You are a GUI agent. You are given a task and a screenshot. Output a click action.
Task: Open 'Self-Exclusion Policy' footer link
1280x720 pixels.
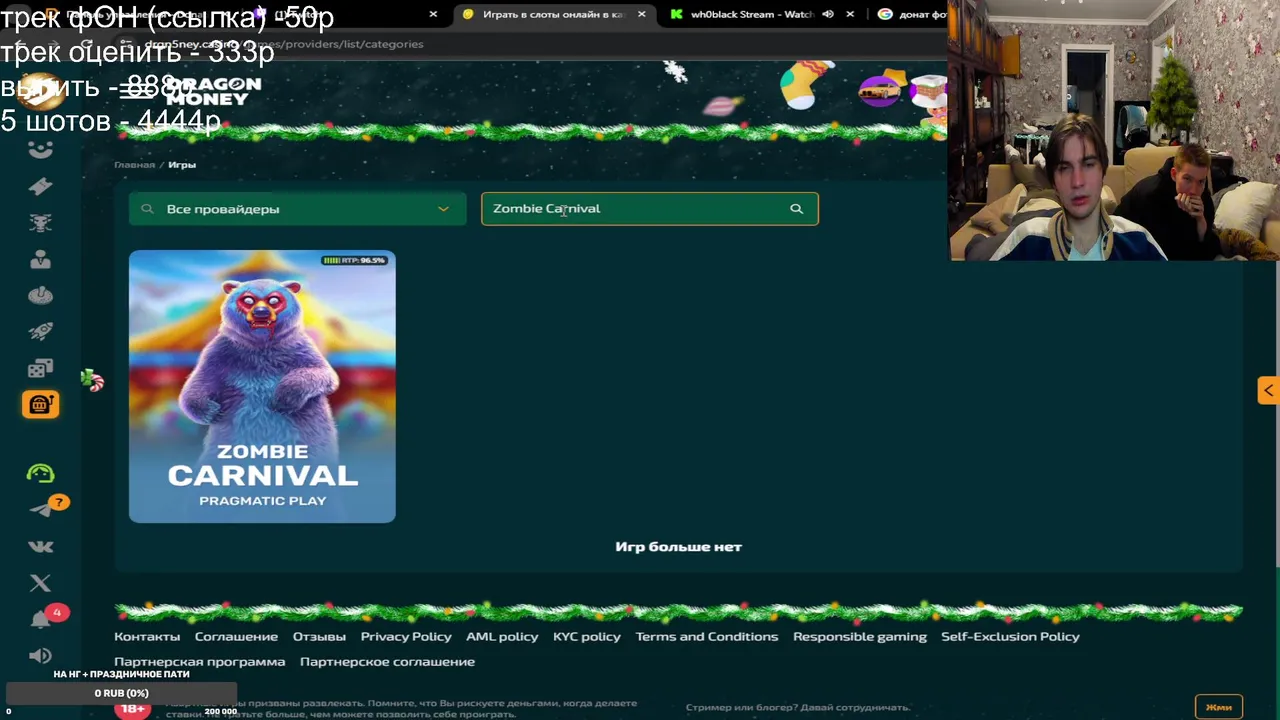pyautogui.click(x=1010, y=636)
